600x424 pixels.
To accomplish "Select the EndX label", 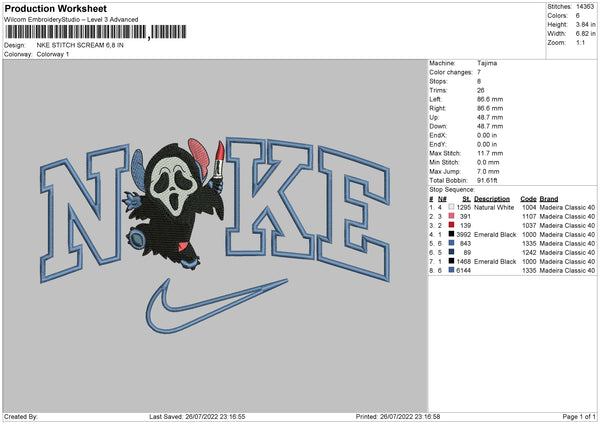I will [x=438, y=135].
